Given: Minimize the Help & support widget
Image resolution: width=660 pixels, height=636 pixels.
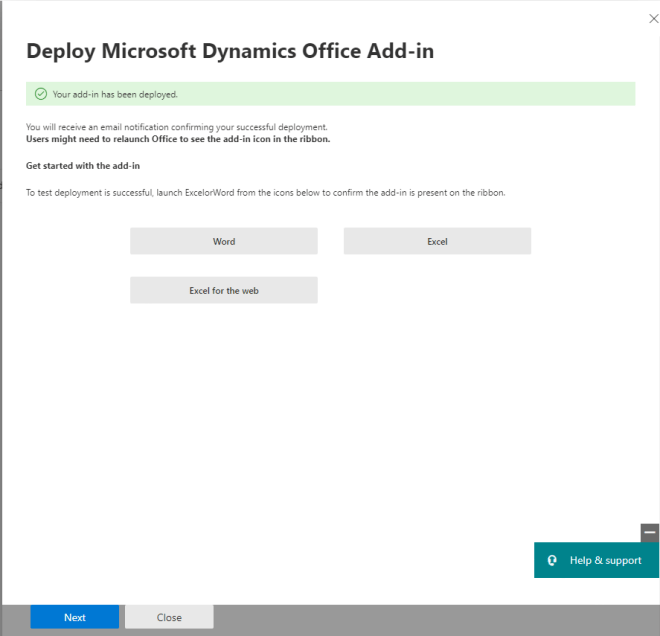Looking at the screenshot, I should click(649, 532).
